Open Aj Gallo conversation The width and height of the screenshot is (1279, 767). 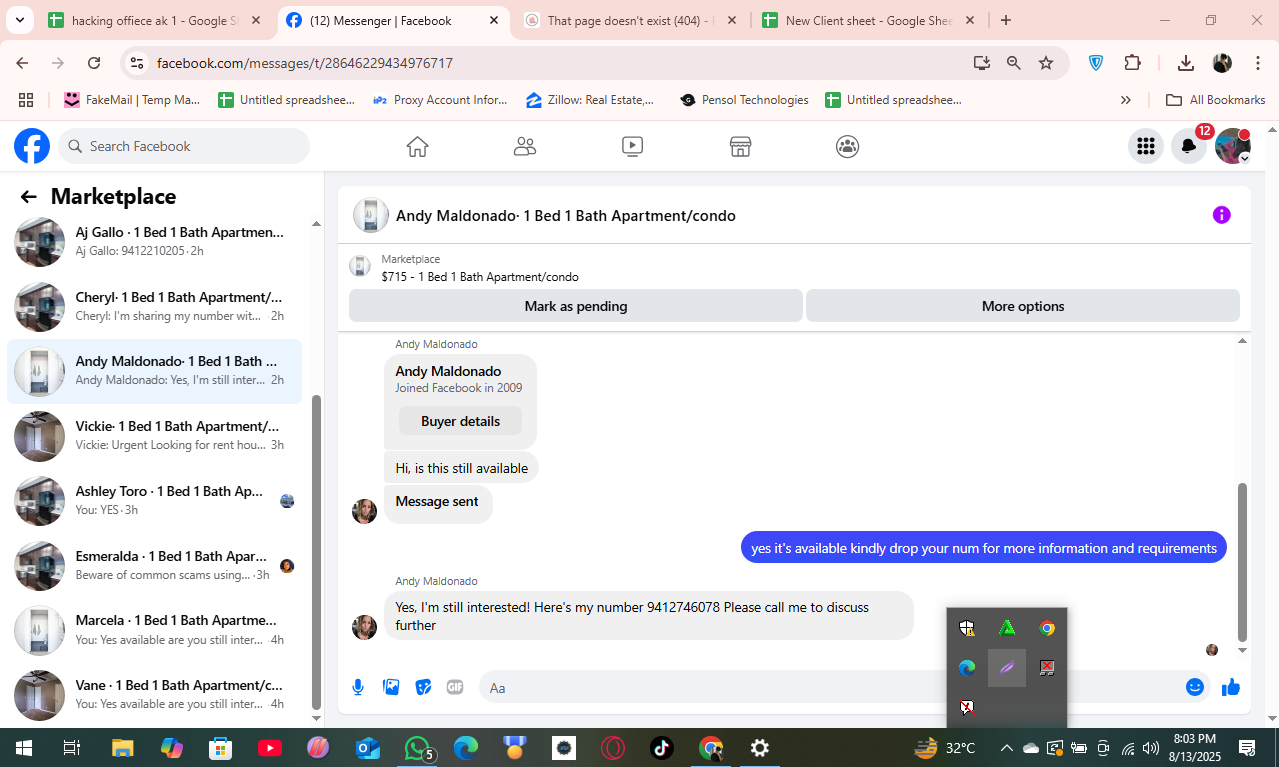[x=155, y=242]
